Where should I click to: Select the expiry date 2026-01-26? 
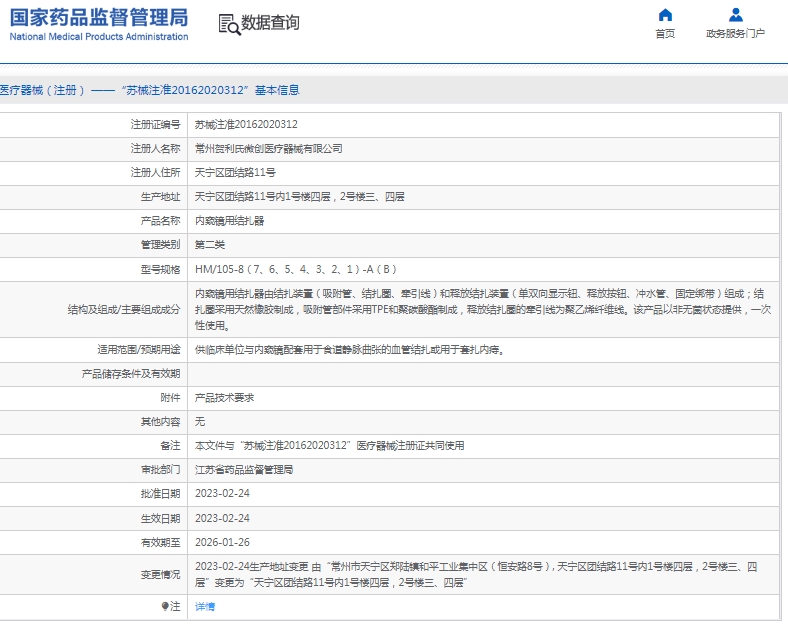tap(222, 543)
